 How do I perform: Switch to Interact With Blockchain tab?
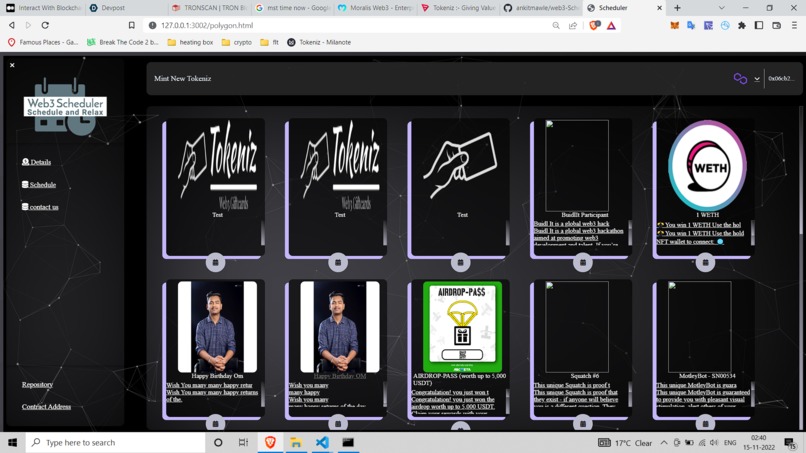pyautogui.click(x=43, y=8)
